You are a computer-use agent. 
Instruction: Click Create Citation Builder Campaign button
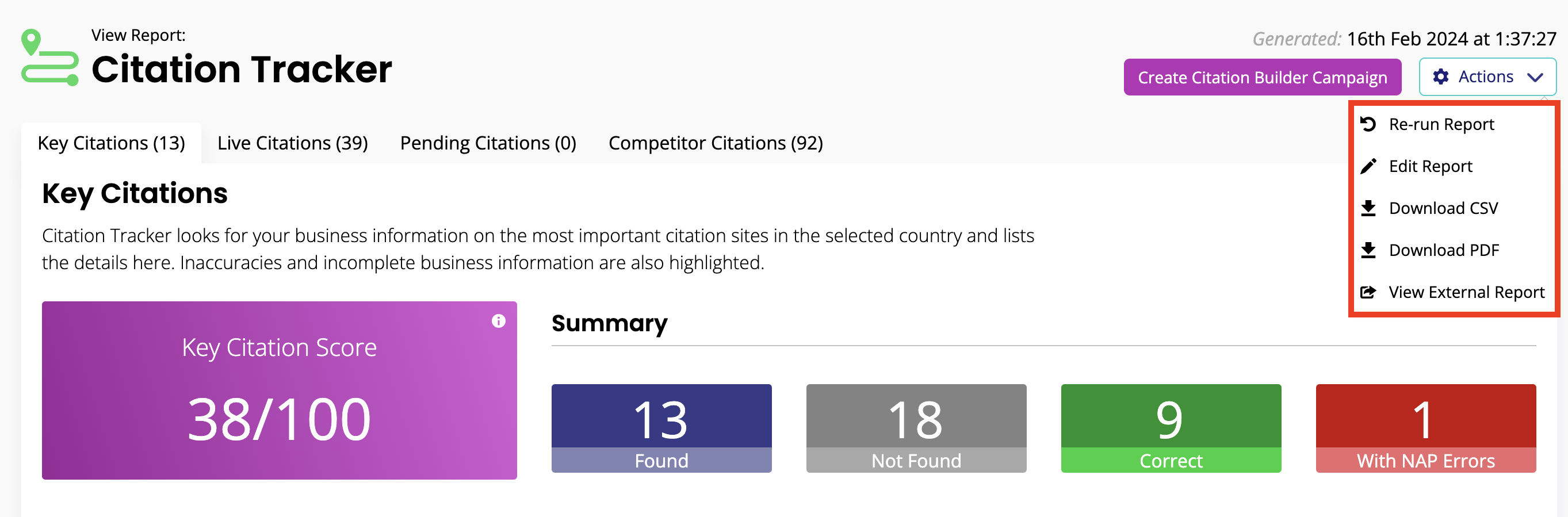[1262, 77]
